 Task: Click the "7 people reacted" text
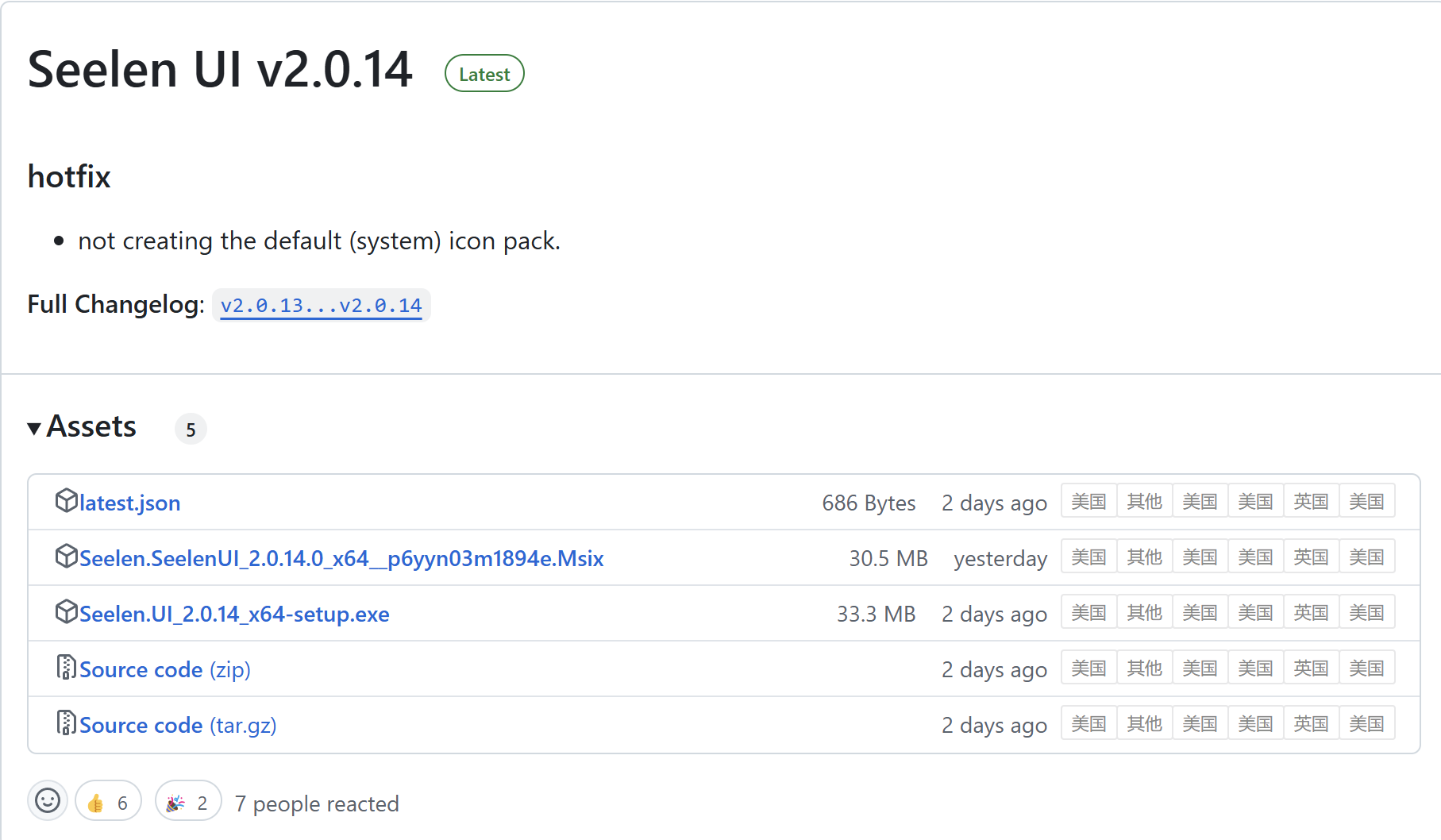[317, 803]
